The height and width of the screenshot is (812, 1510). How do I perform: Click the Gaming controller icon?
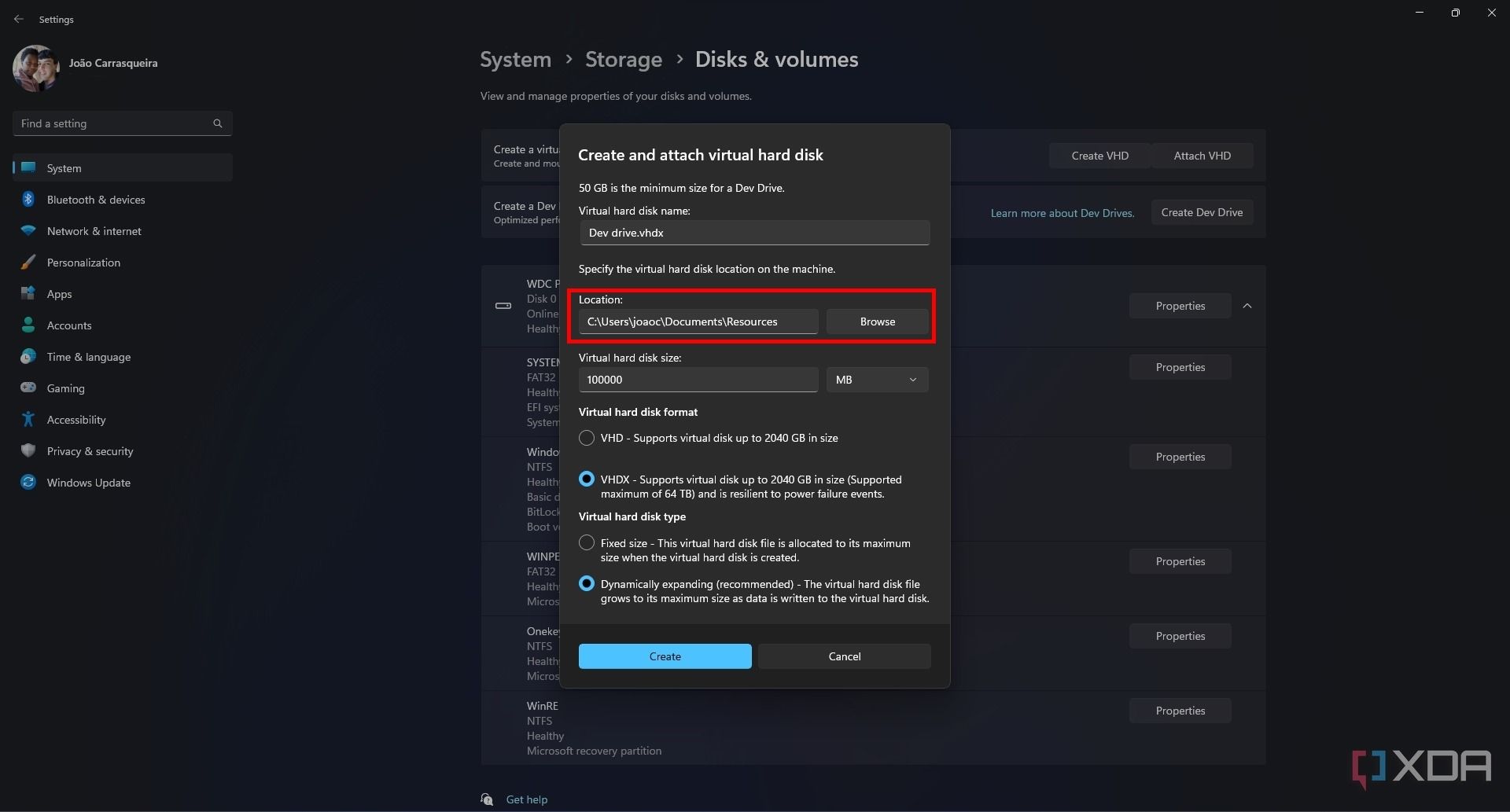pyautogui.click(x=28, y=388)
